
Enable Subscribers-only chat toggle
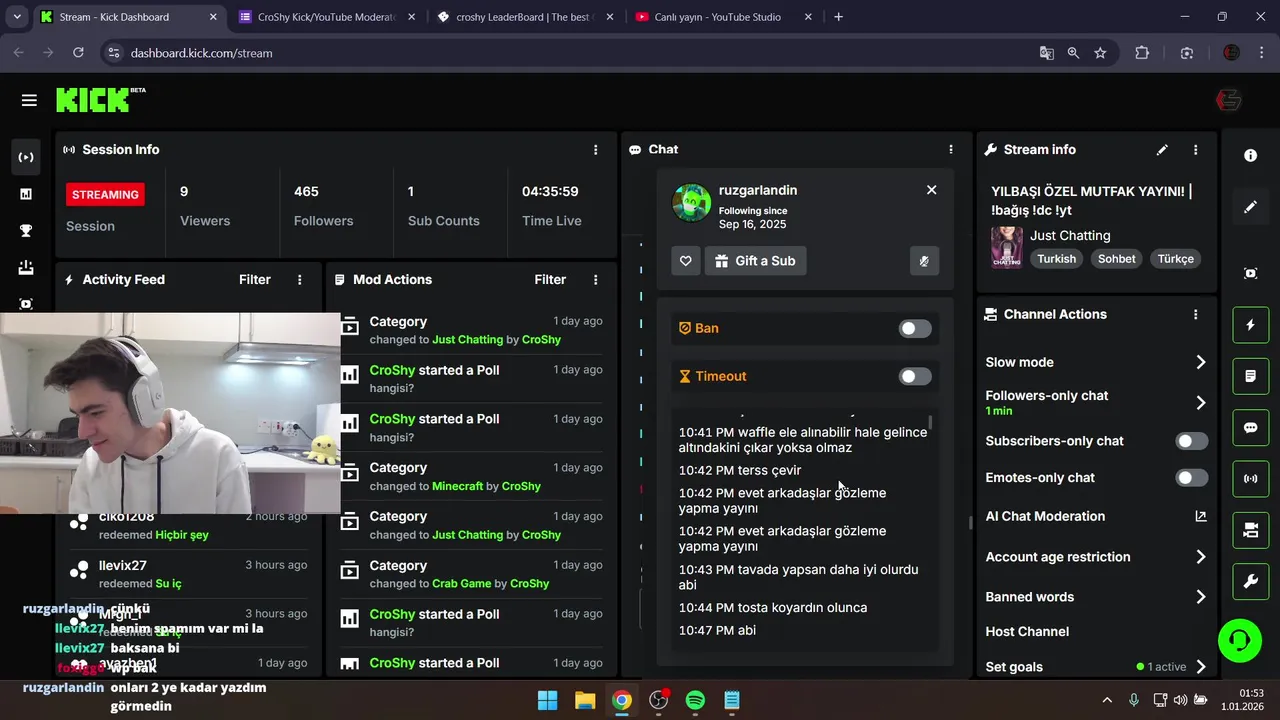click(1191, 441)
